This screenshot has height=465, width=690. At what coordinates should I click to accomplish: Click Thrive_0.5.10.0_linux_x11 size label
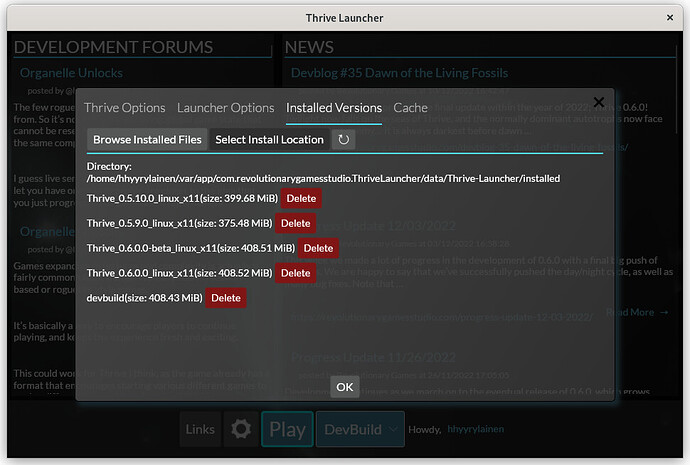tap(182, 198)
